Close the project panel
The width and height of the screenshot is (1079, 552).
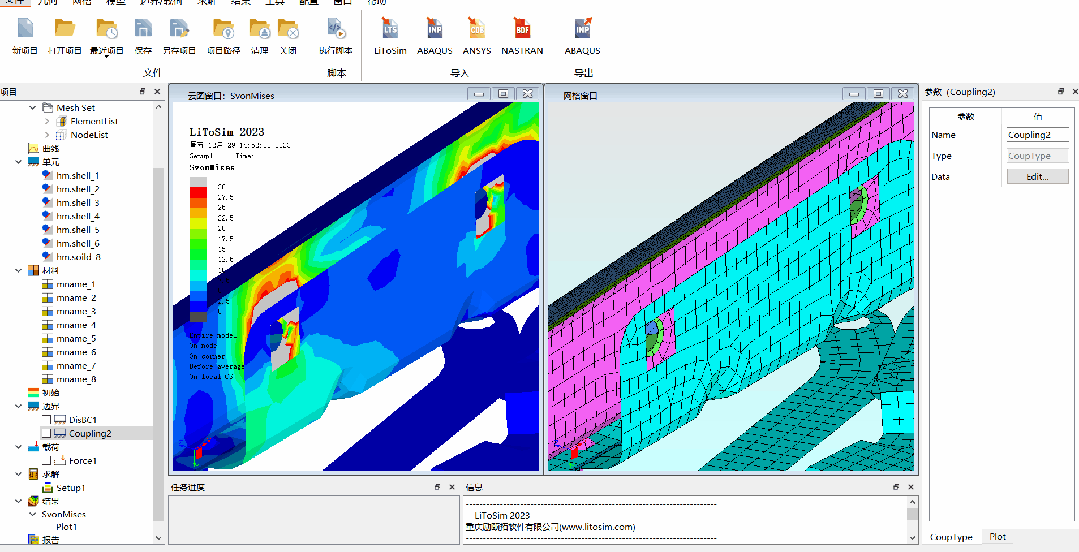(x=157, y=92)
